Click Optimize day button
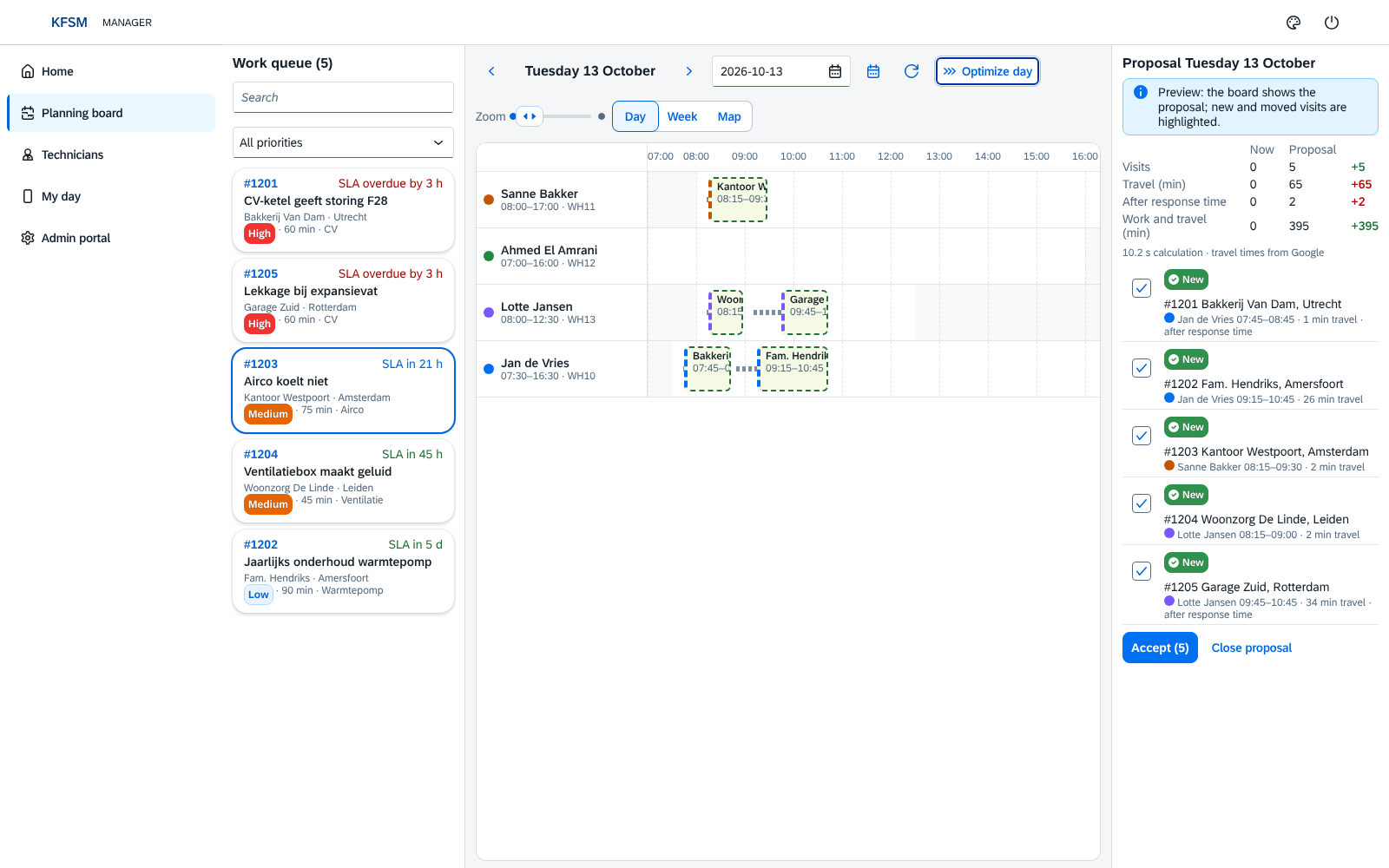 click(987, 71)
